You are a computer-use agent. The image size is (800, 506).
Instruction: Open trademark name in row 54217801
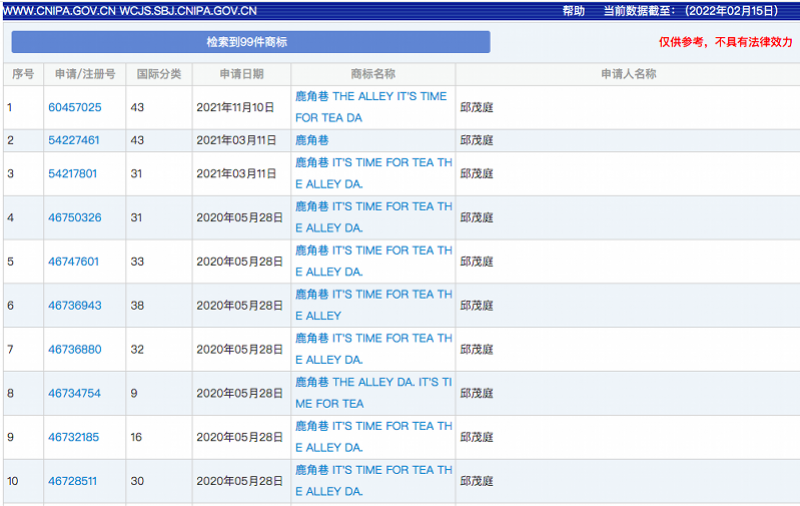(373, 173)
